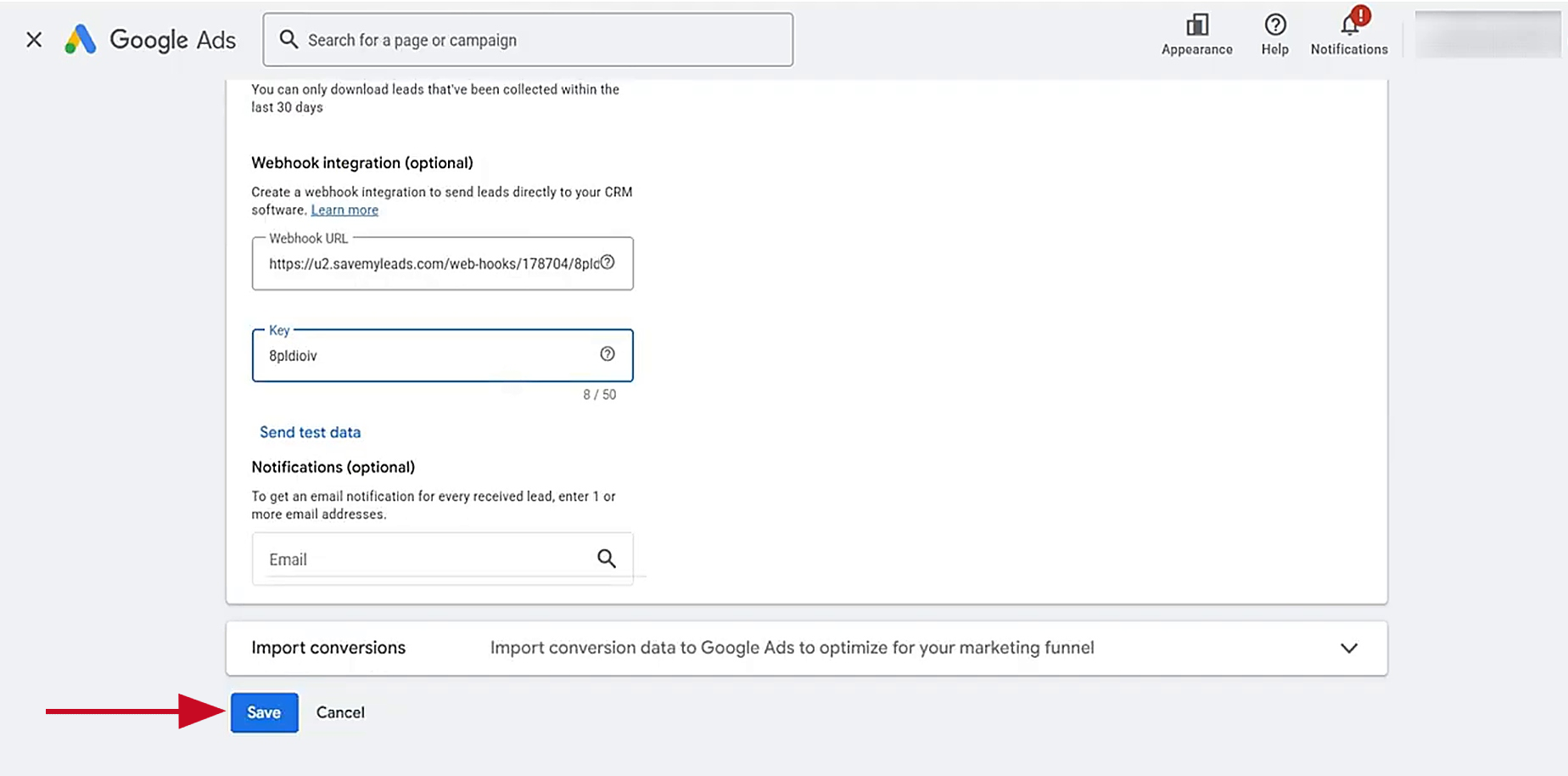This screenshot has height=776, width=1568.
Task: Expand the Import conversions section chevron
Action: coord(1349,649)
